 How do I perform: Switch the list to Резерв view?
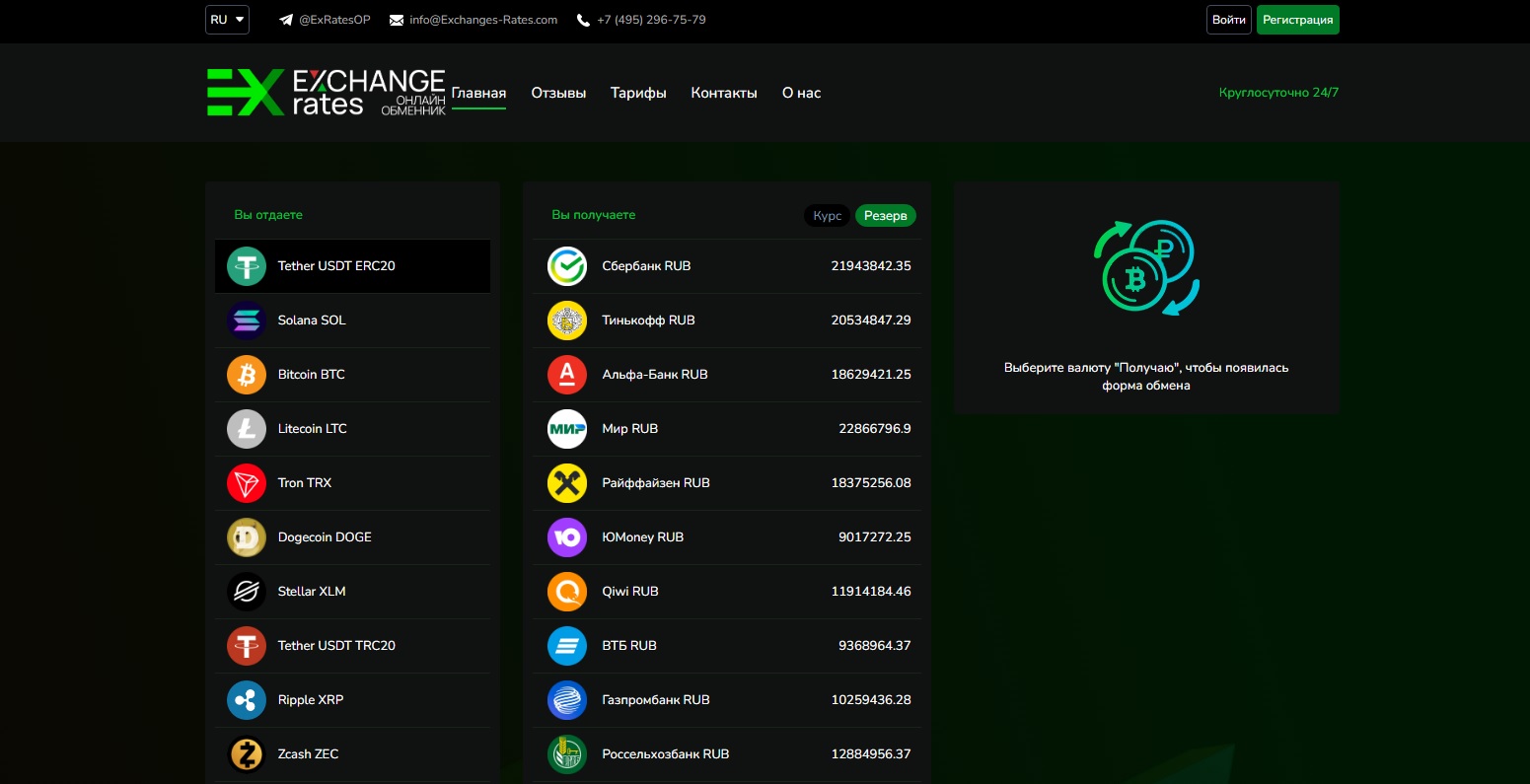point(886,216)
